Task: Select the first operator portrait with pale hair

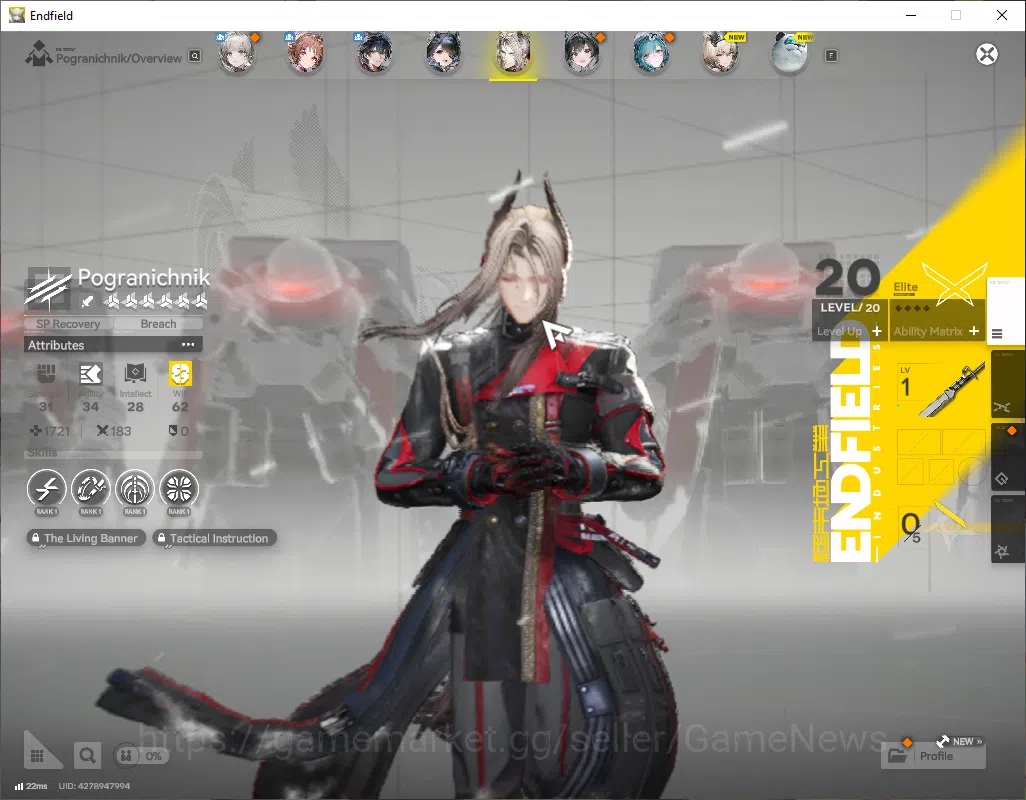Action: point(236,52)
